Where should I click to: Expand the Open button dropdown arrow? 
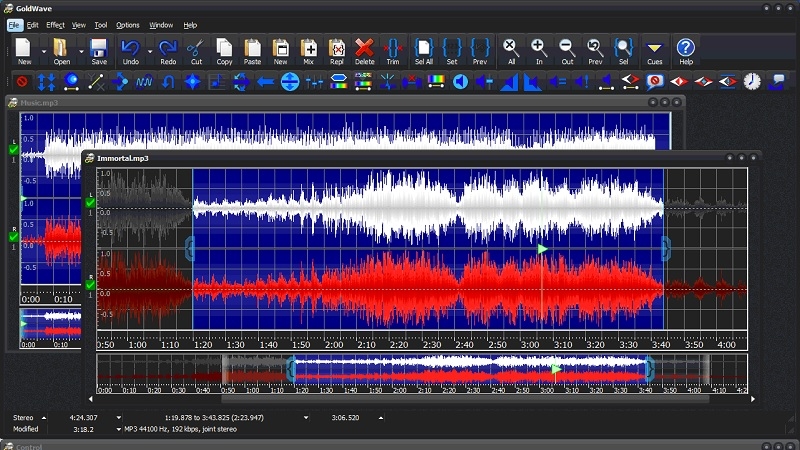(x=81, y=49)
